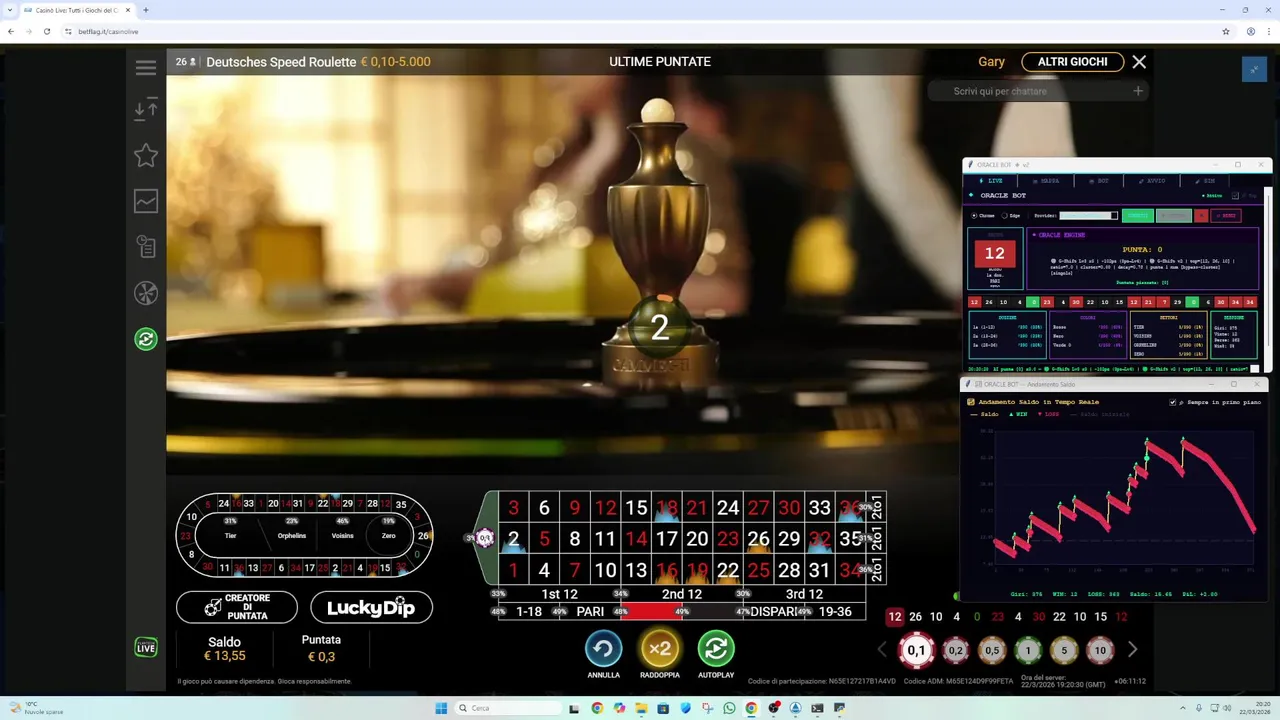Click green connect button in Oracle Bot
Image resolution: width=1280 pixels, height=720 pixels.
[x=1138, y=215]
